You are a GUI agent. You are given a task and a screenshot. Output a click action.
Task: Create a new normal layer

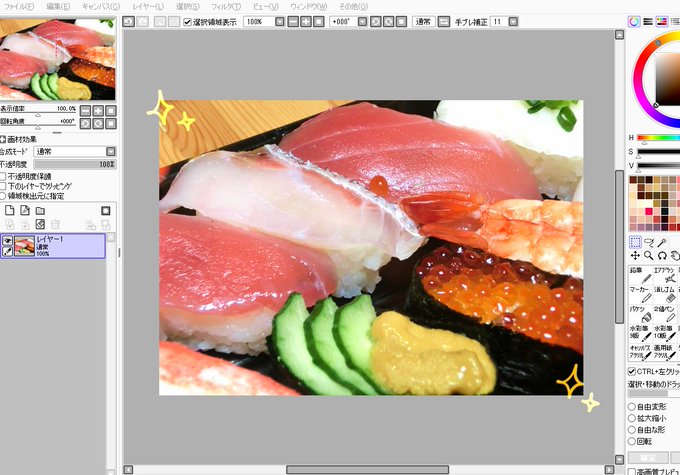pyautogui.click(x=10, y=211)
